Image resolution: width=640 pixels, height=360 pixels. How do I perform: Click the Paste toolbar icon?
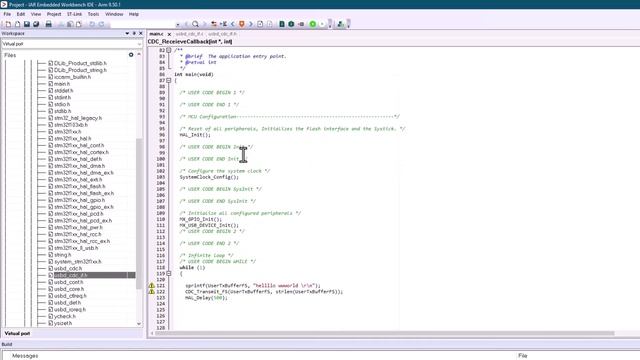coord(79,24)
